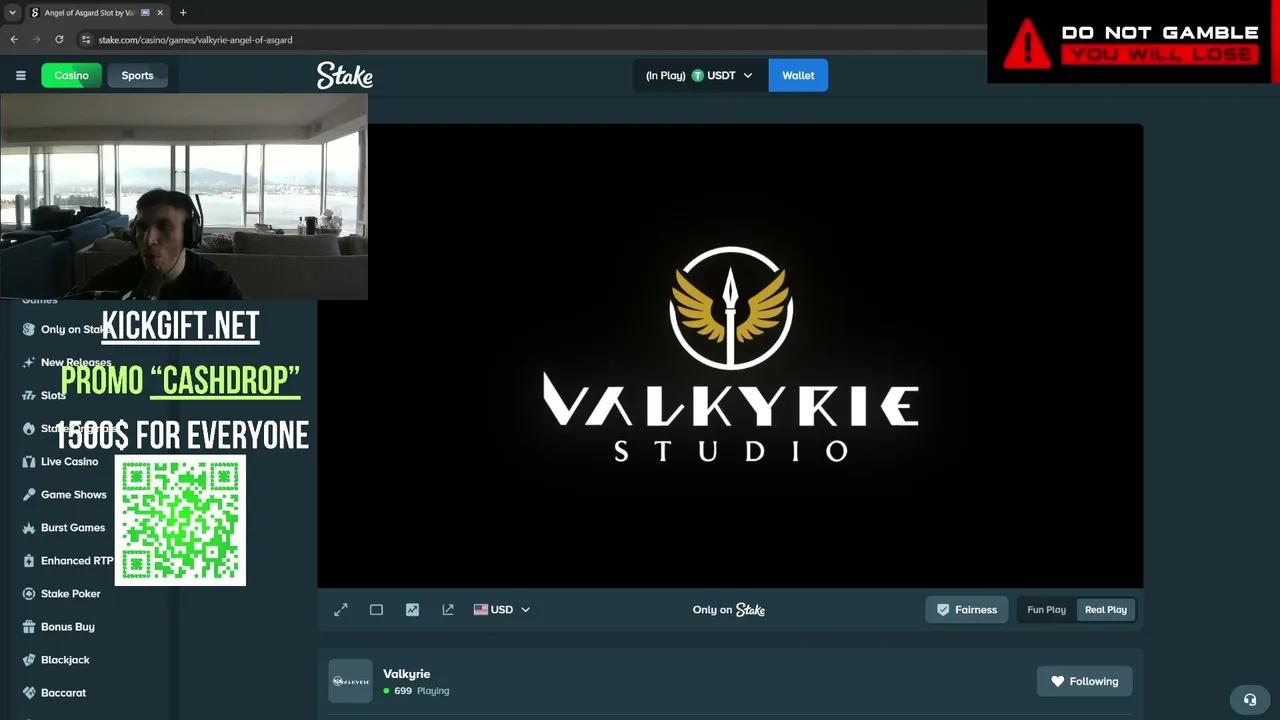Open the Wallet

coord(798,75)
